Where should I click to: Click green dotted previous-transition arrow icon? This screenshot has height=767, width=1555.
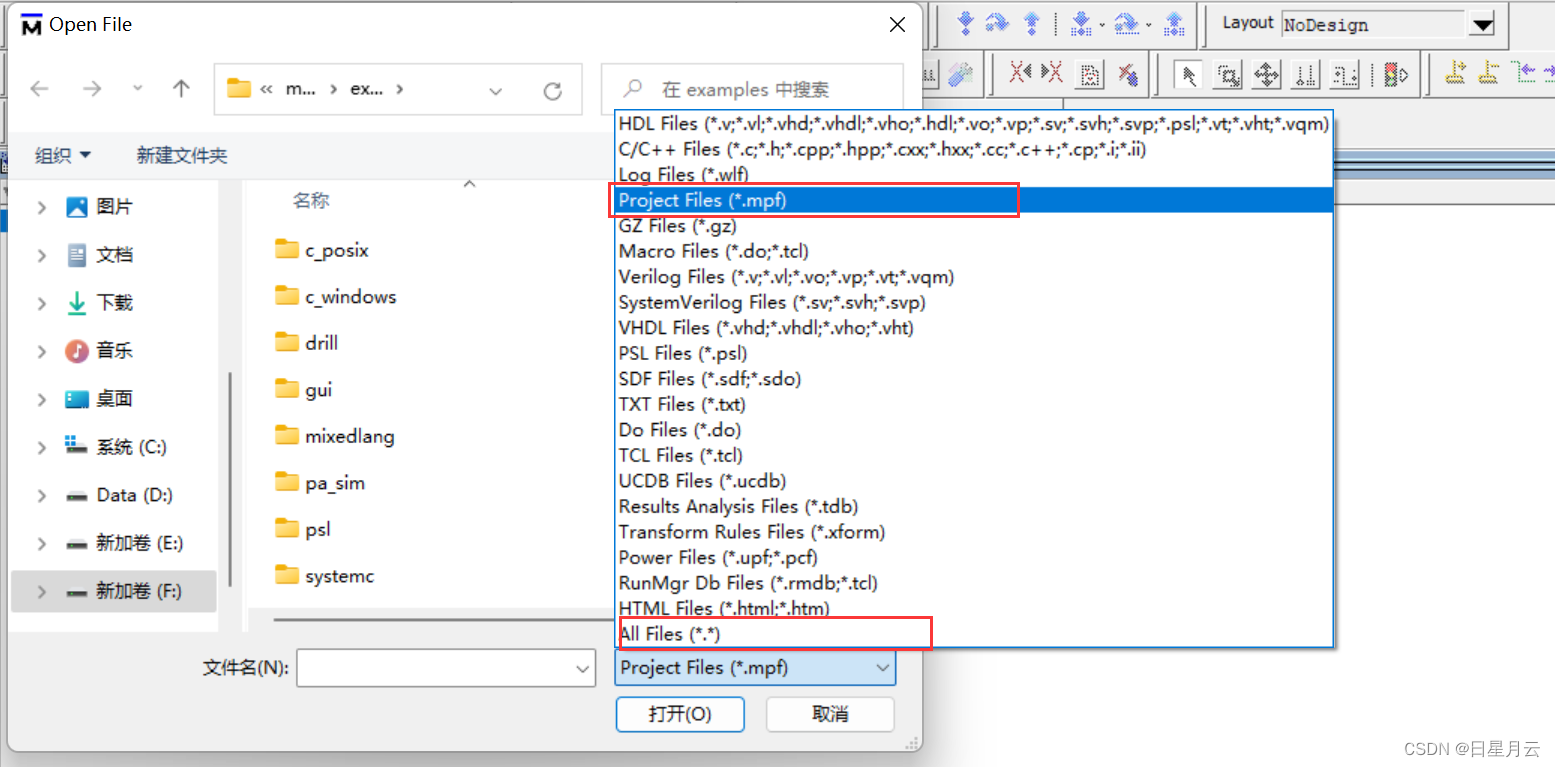pos(1523,72)
